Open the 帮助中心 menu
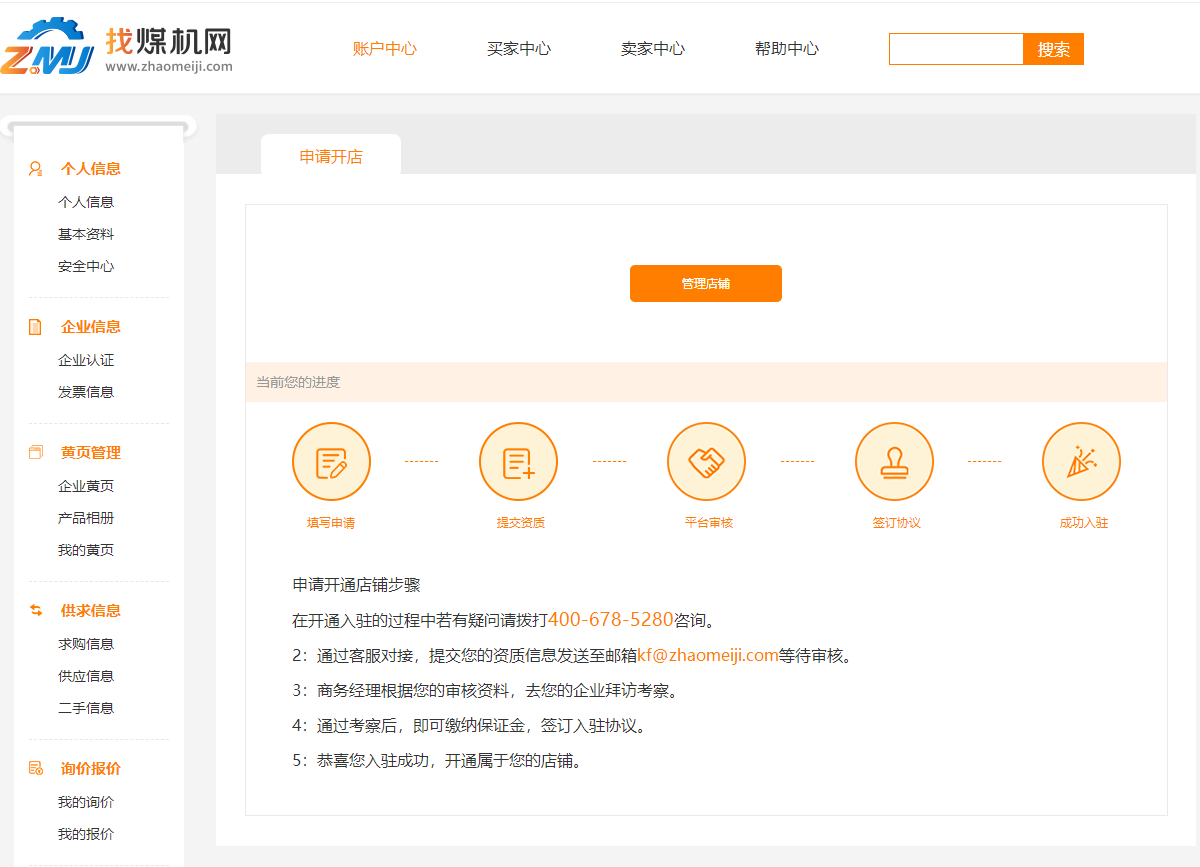This screenshot has height=867, width=1200. pyautogui.click(x=787, y=48)
